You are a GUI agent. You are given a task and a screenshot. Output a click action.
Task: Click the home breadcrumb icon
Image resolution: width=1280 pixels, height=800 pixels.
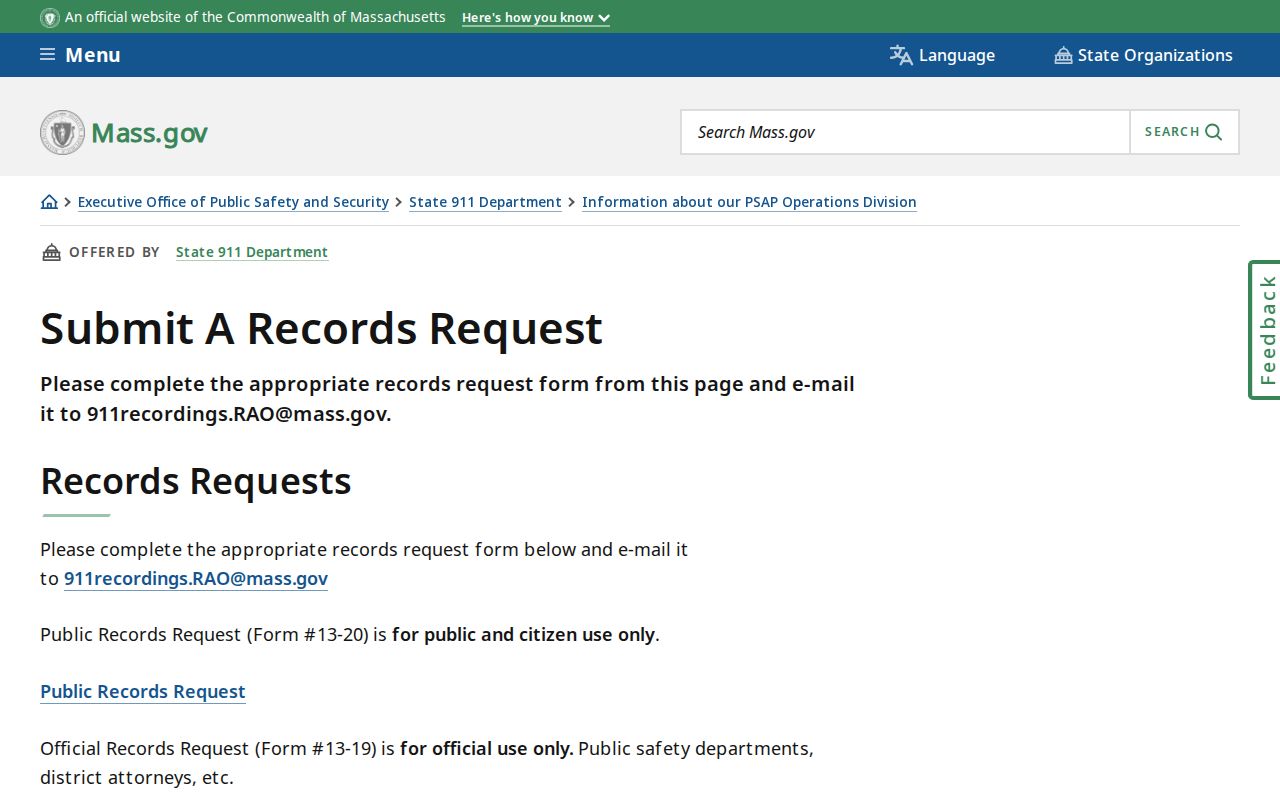[49, 202]
